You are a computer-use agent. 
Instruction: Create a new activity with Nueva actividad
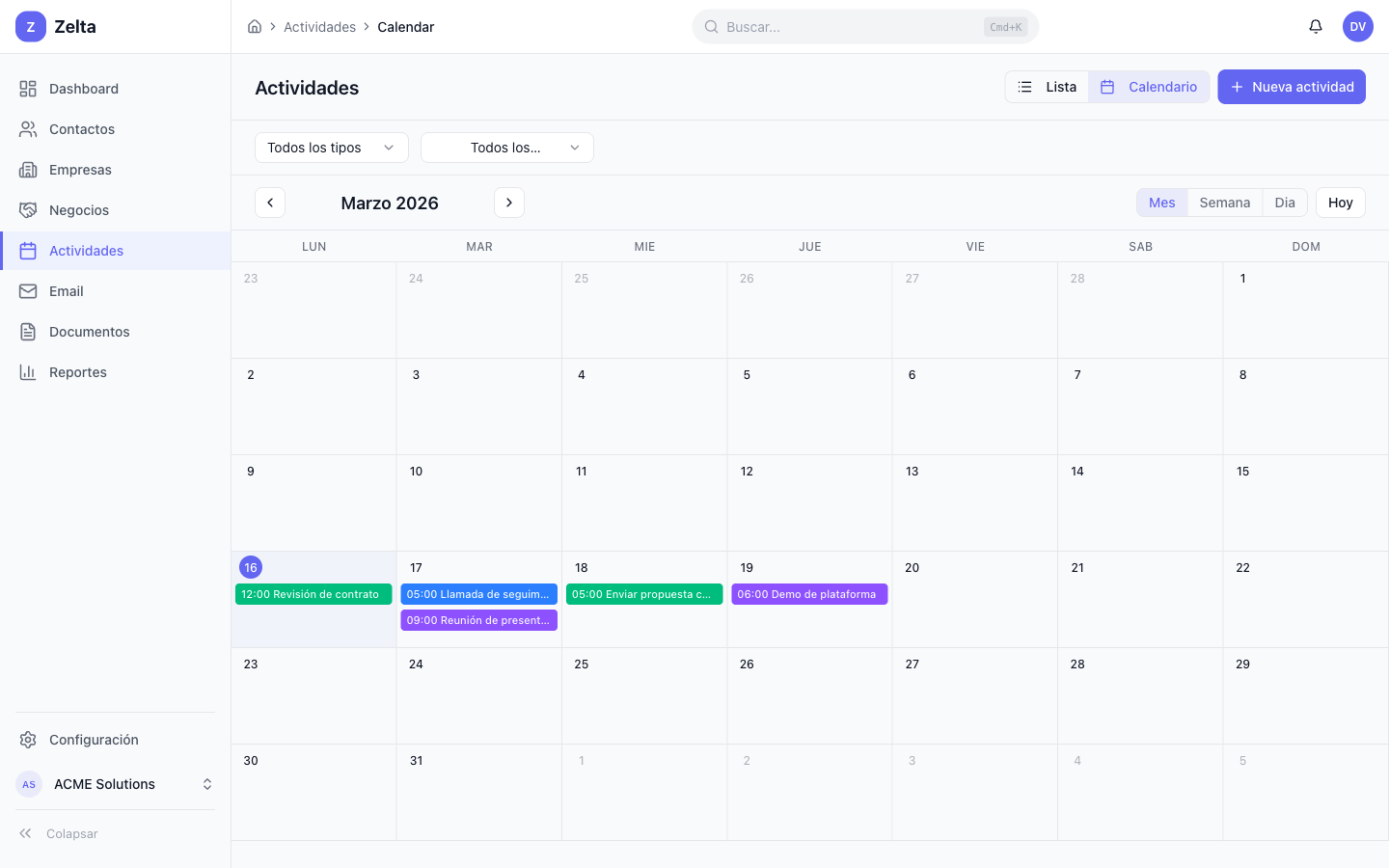click(1291, 87)
